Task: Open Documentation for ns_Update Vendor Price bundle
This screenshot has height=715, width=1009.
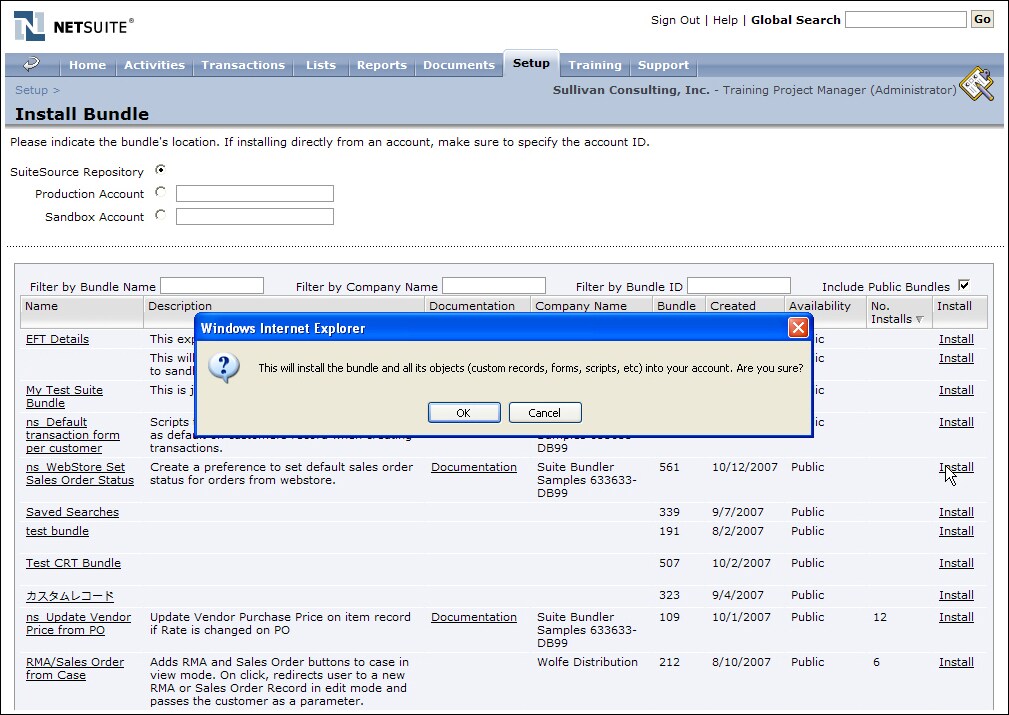Action: (474, 617)
